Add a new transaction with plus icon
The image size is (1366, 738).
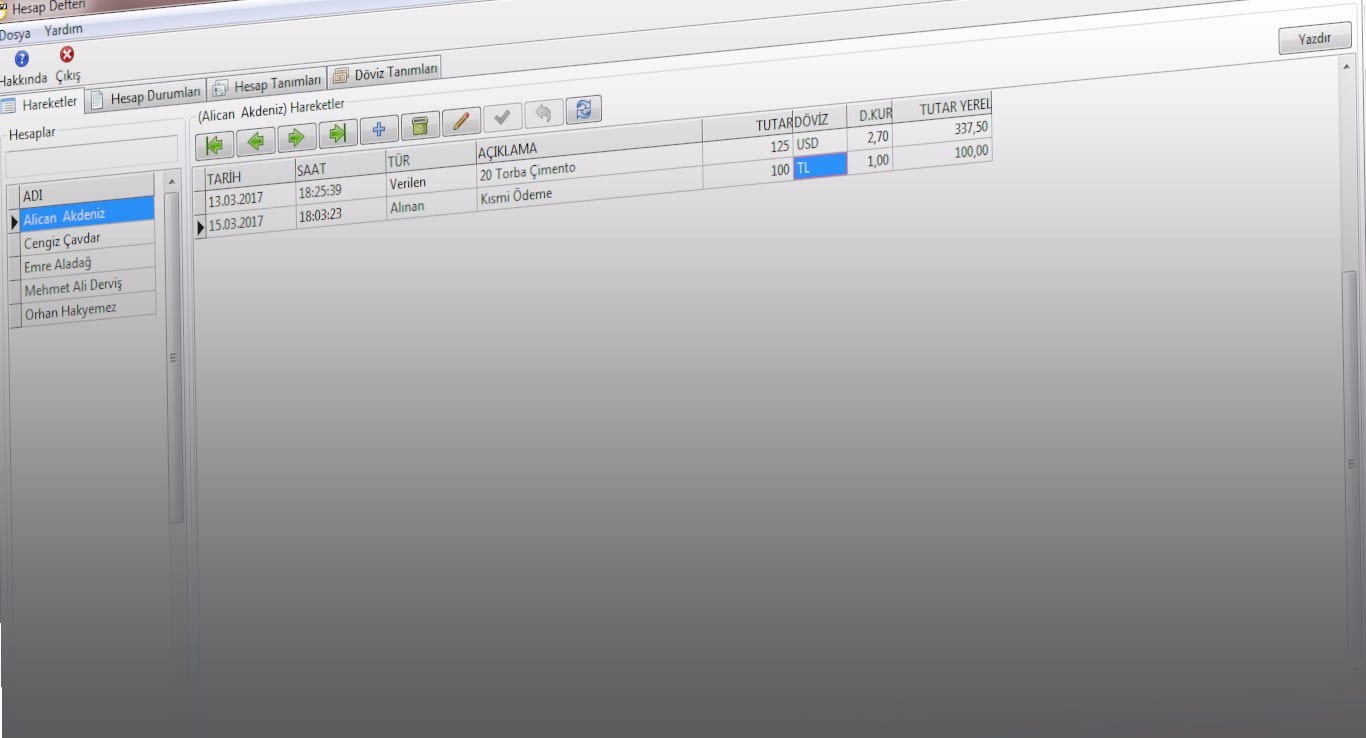(x=379, y=129)
